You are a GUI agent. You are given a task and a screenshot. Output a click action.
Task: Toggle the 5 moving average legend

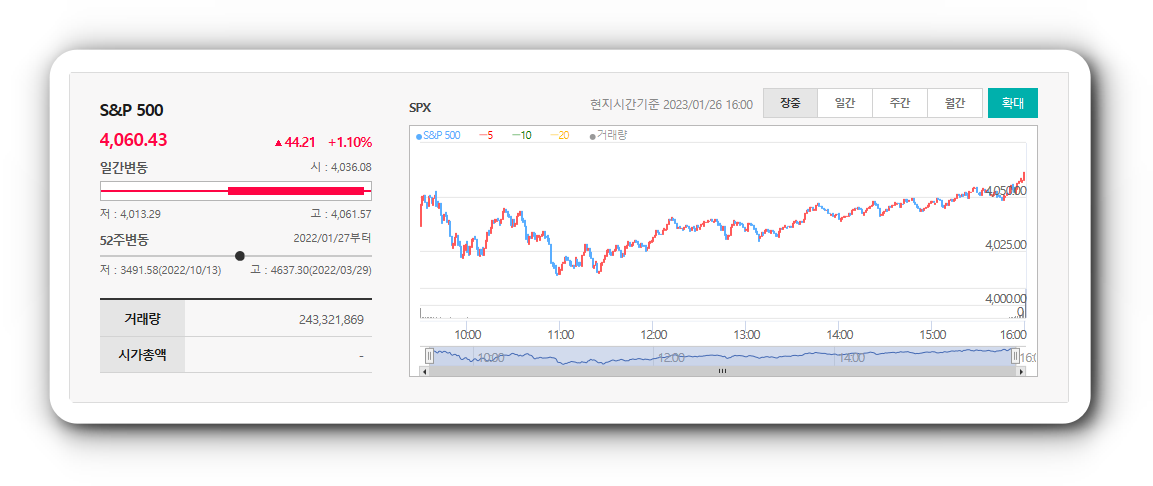pyautogui.click(x=485, y=135)
